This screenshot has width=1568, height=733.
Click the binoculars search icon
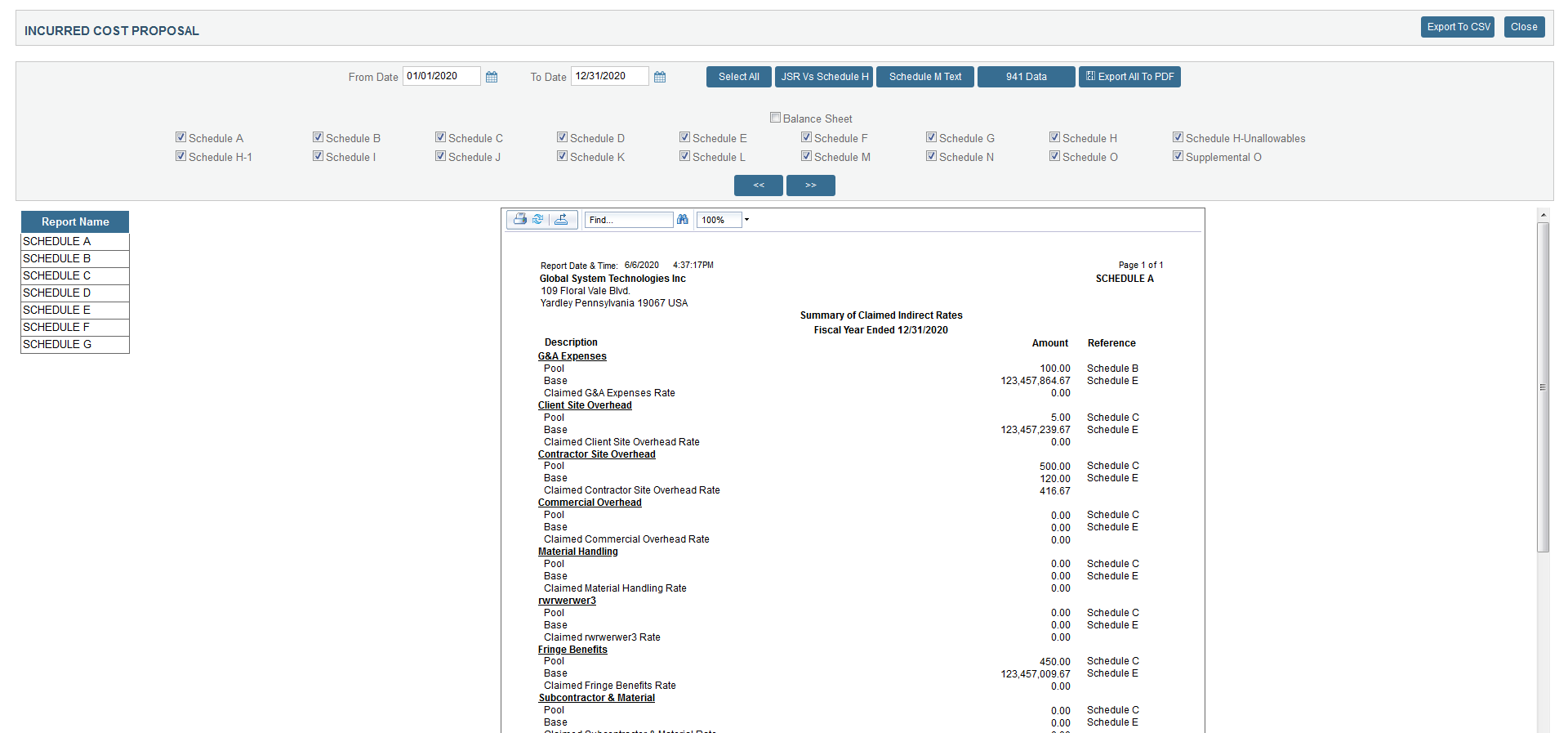pos(683,220)
